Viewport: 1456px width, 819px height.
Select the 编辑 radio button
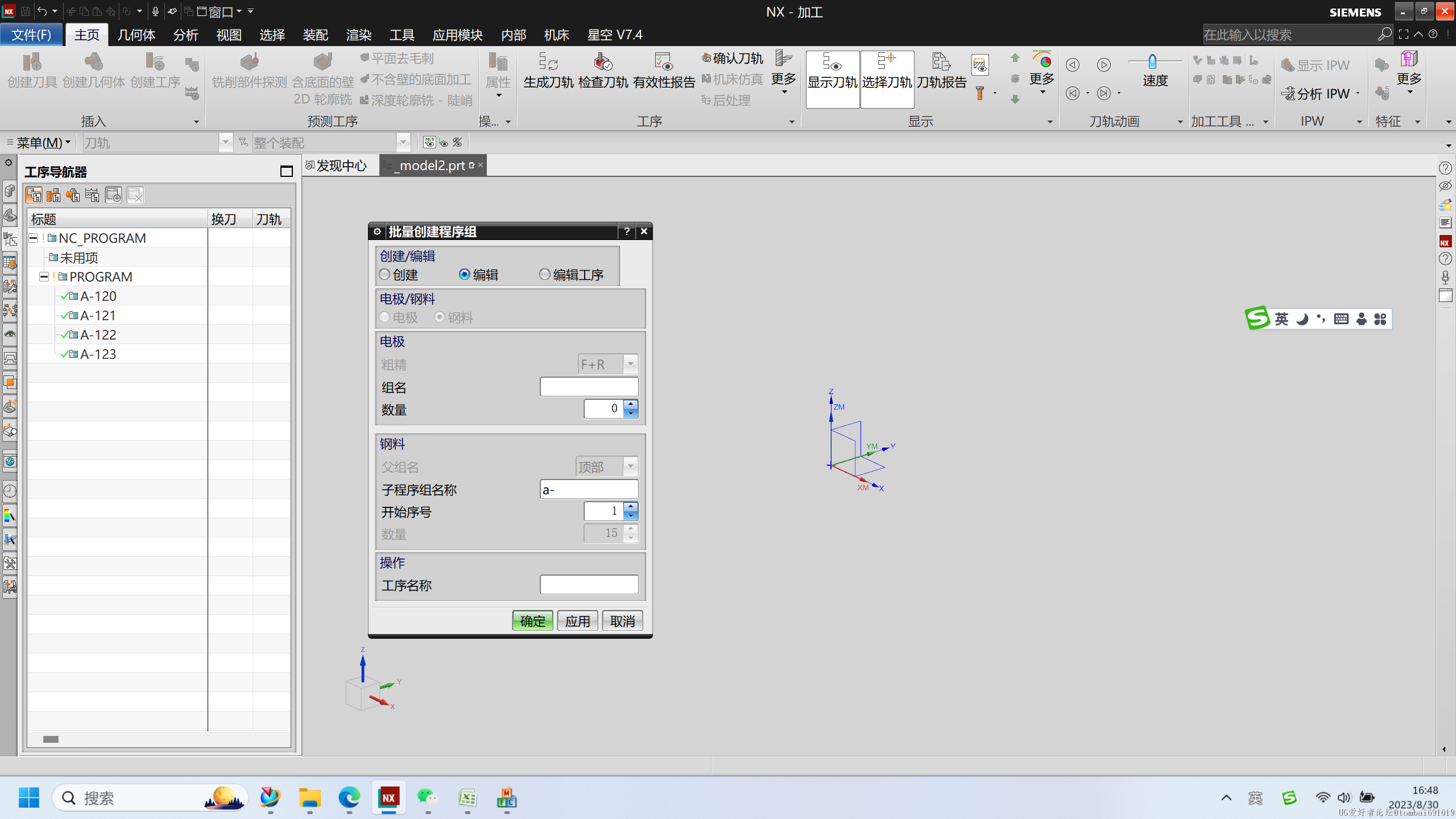tap(465, 275)
